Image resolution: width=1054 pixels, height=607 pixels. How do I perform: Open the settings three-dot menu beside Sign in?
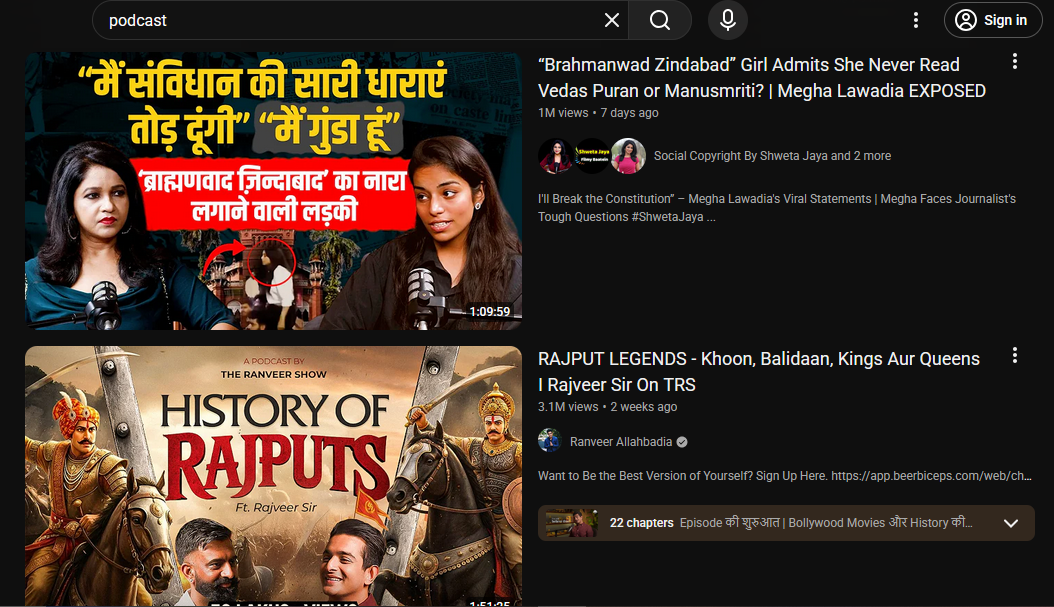point(915,20)
